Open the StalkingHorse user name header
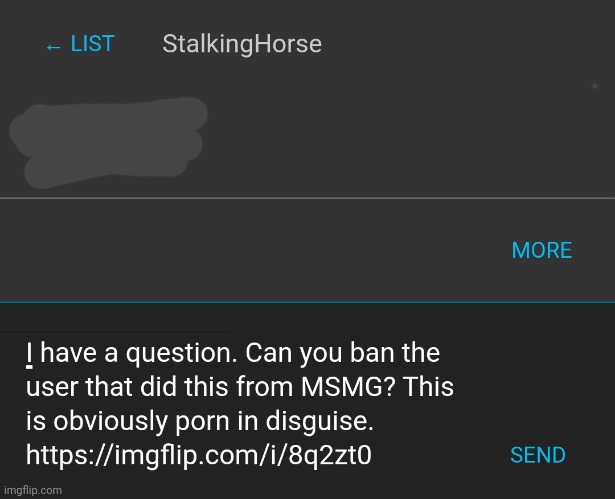 tap(241, 45)
